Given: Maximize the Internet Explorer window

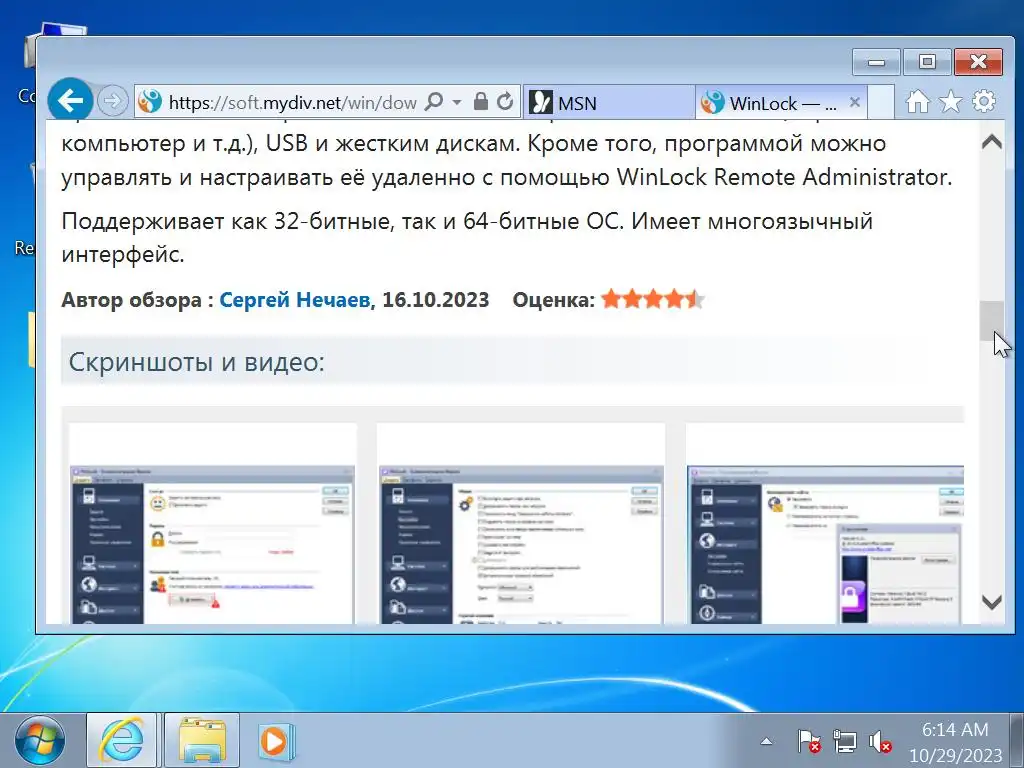Looking at the screenshot, I should click(927, 62).
